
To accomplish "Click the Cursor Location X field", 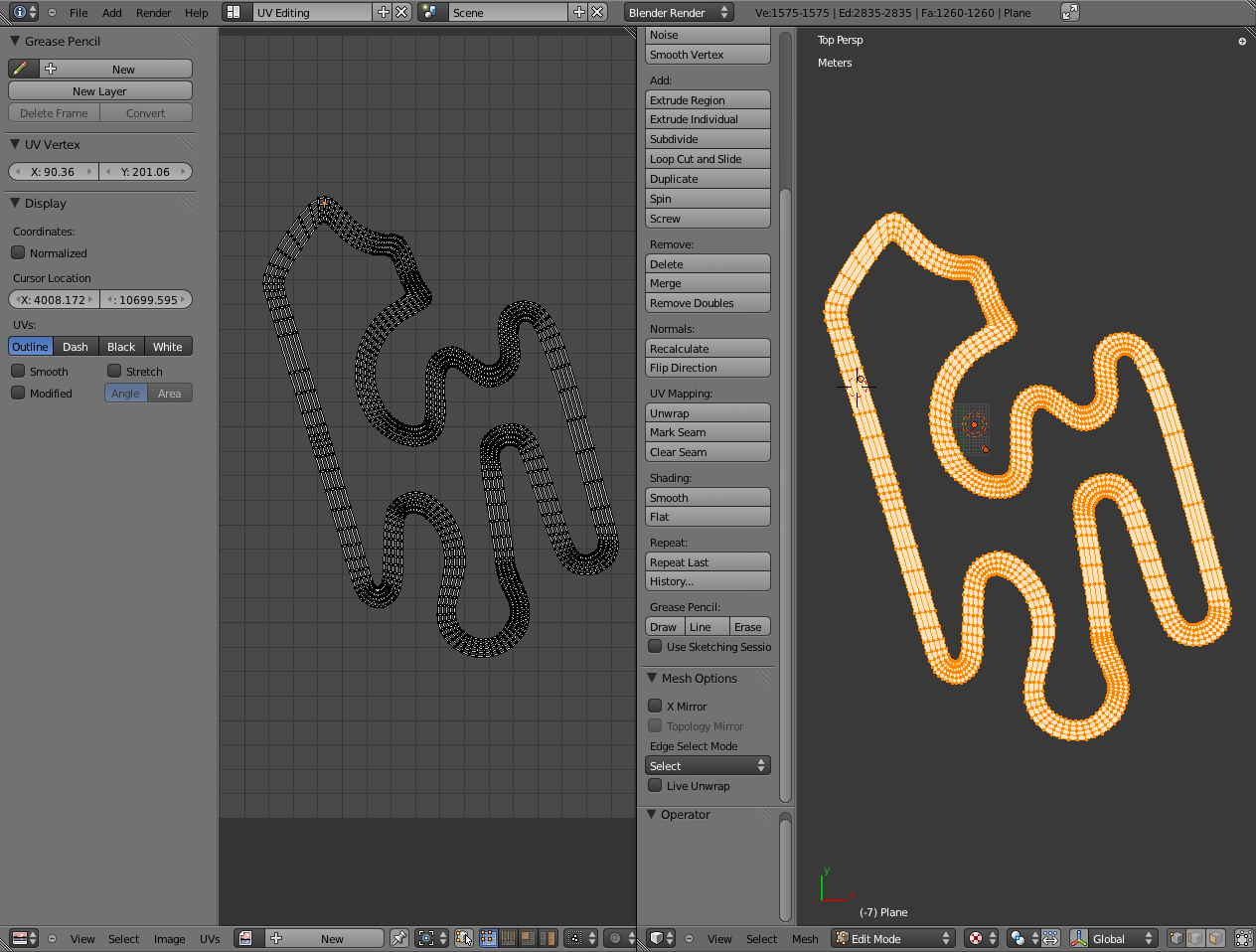I will (x=55, y=299).
